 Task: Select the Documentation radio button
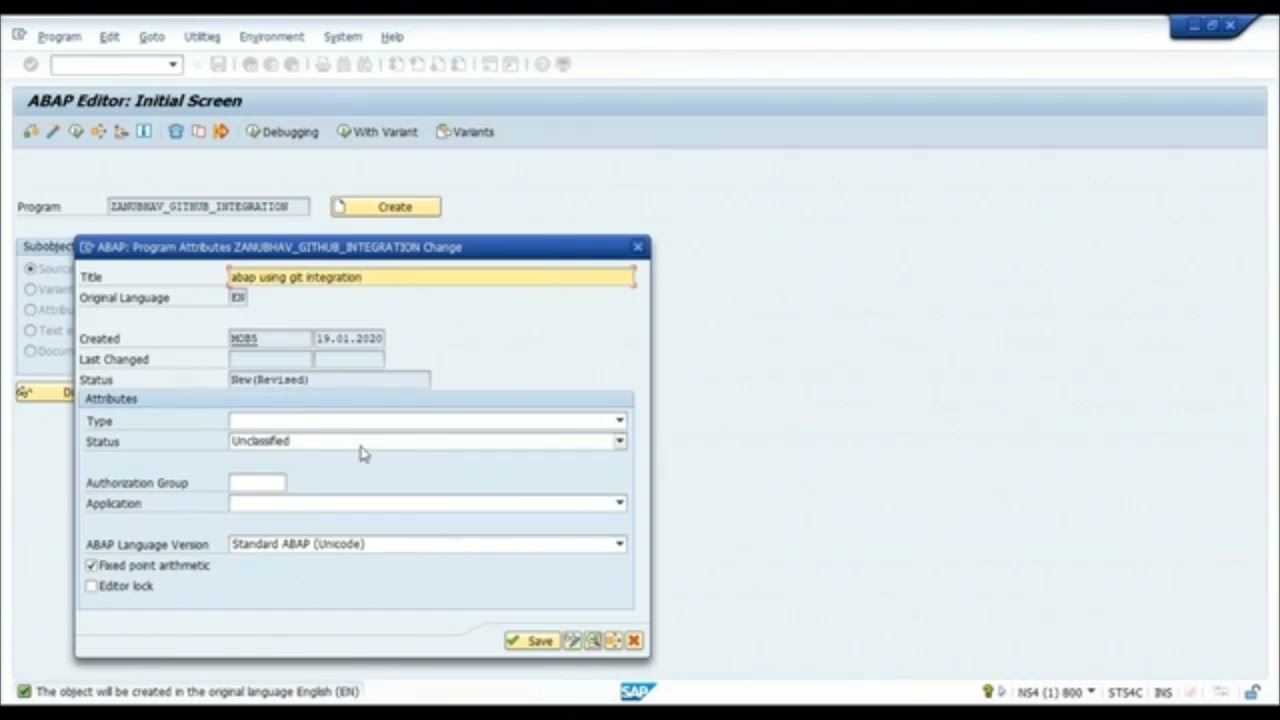coord(30,351)
